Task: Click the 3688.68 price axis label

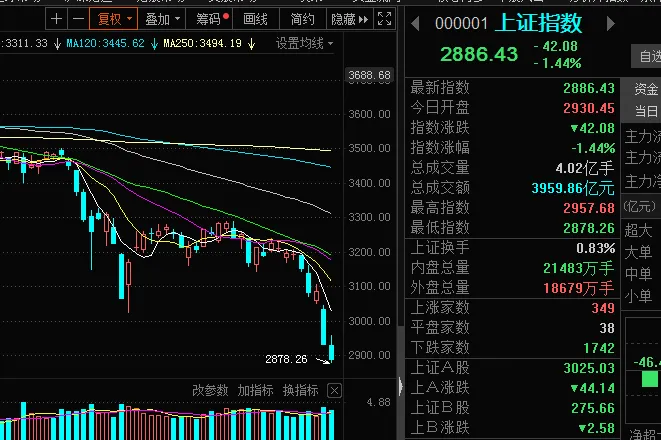Action: click(x=369, y=75)
